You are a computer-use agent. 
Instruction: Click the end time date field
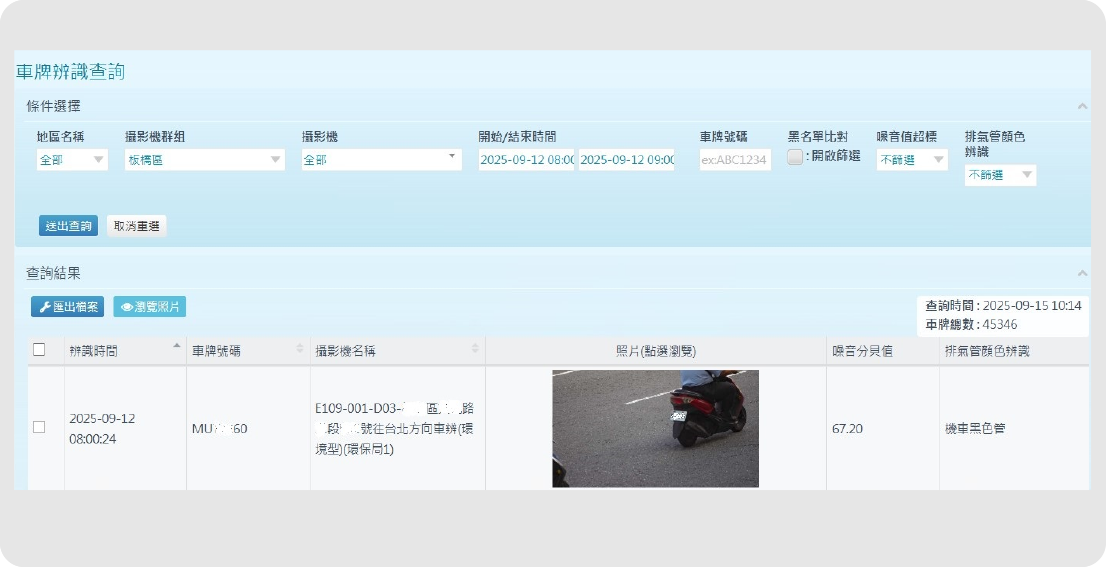626,160
